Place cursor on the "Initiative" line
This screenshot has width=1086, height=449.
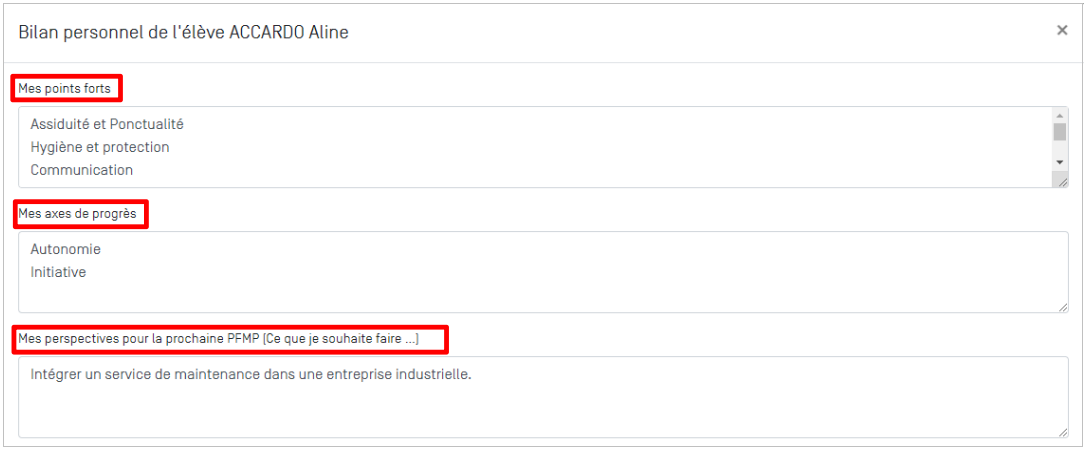(x=58, y=272)
